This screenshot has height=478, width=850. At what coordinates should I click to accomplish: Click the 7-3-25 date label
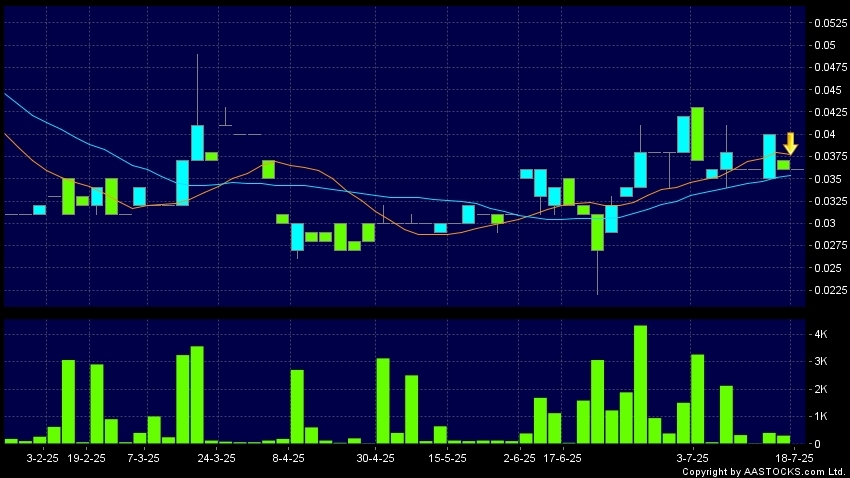[144, 458]
